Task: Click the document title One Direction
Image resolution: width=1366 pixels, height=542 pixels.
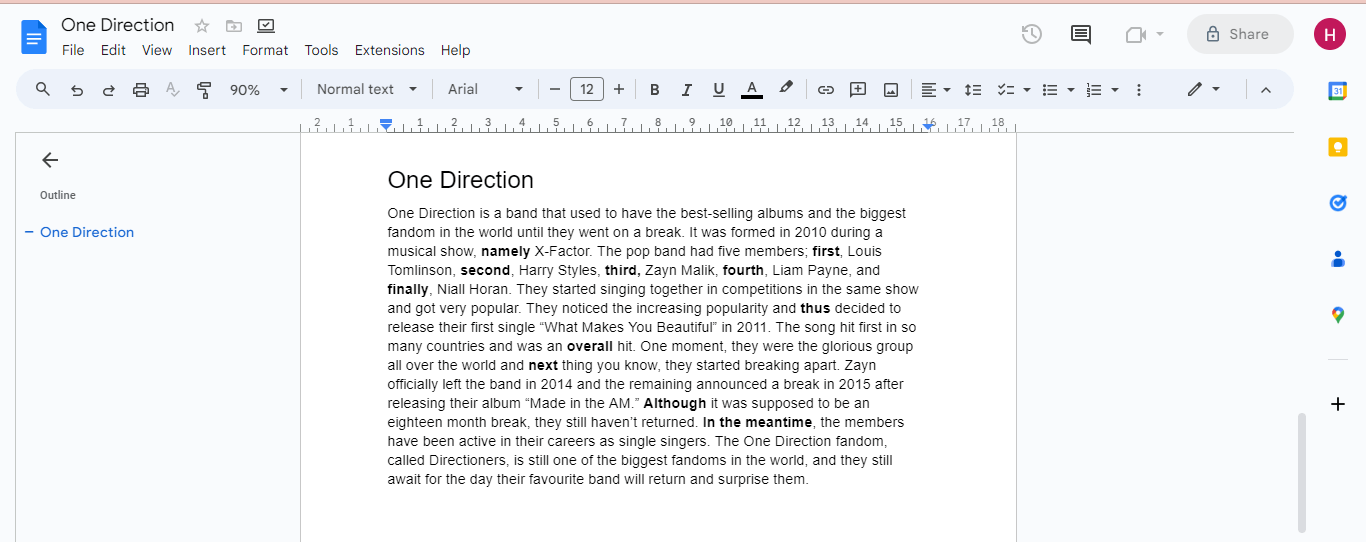Action: click(x=118, y=25)
